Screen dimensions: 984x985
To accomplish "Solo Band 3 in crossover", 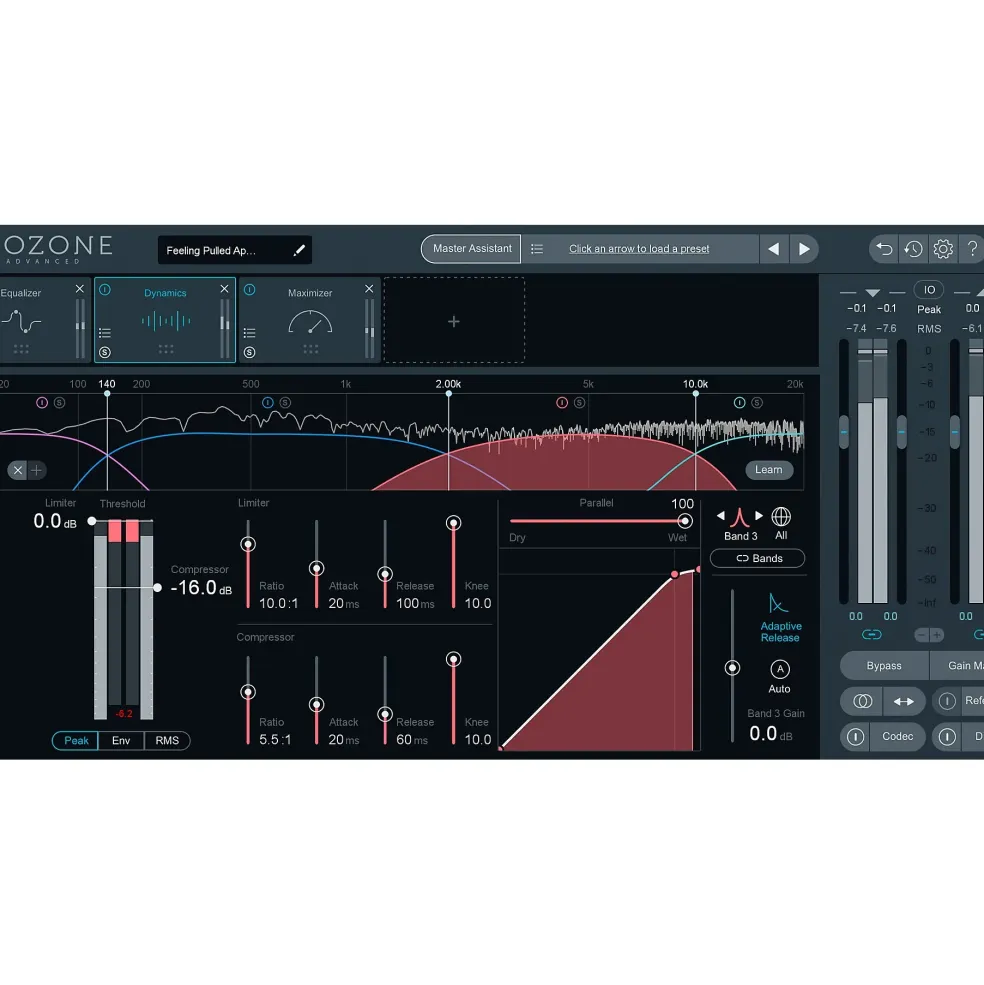I will pyautogui.click(x=579, y=403).
